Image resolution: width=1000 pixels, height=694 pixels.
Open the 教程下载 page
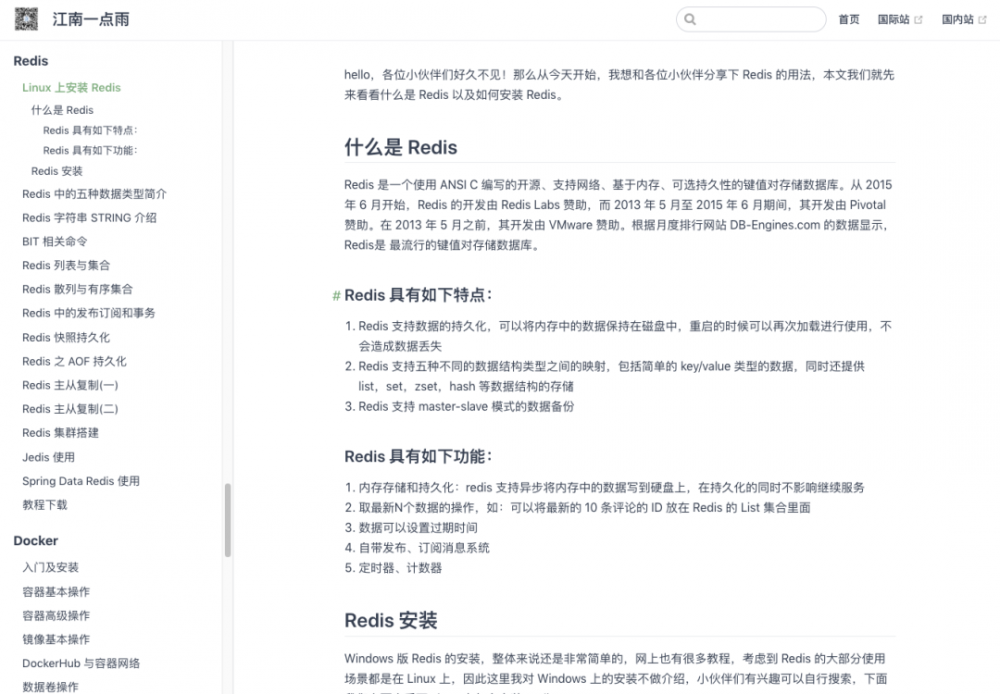click(x=47, y=505)
